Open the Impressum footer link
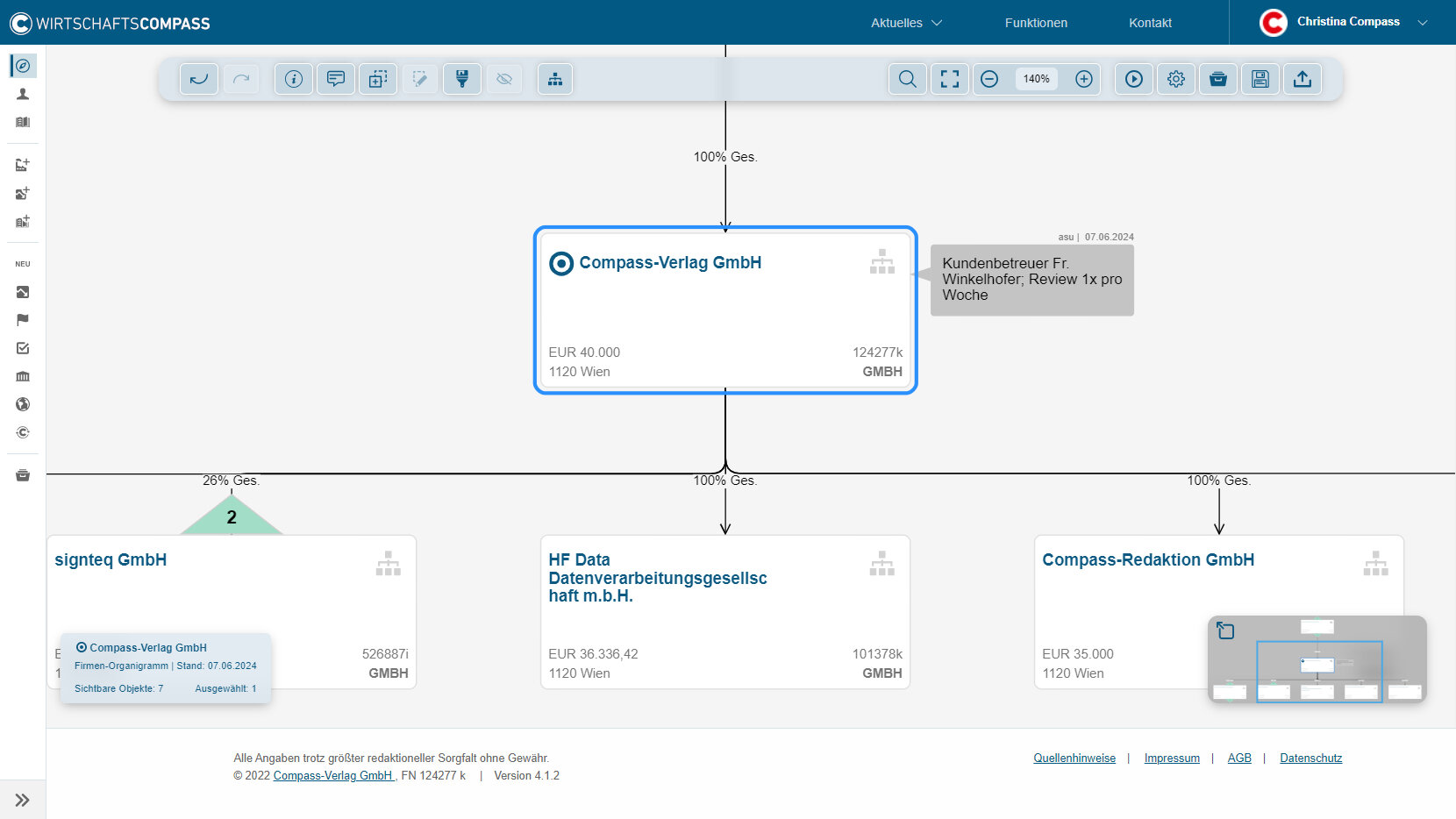The width and height of the screenshot is (1456, 819). (x=1172, y=758)
